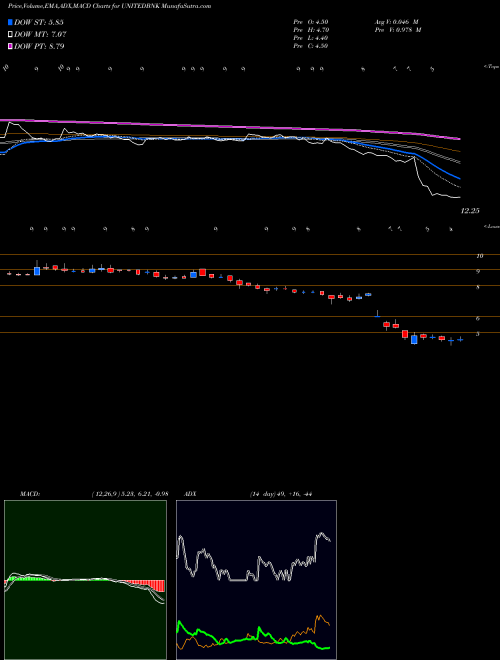Click the blue DOW ST legend swatch

[10, 22]
